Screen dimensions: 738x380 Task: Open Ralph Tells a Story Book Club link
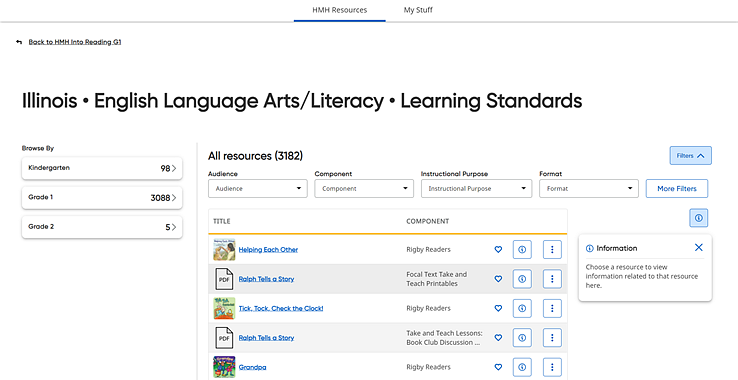pyautogui.click(x=266, y=338)
